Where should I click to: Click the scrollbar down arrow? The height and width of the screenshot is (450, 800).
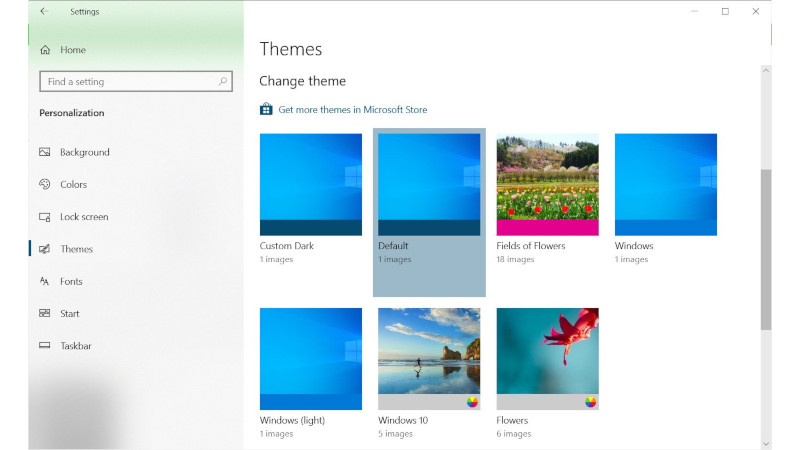766,444
